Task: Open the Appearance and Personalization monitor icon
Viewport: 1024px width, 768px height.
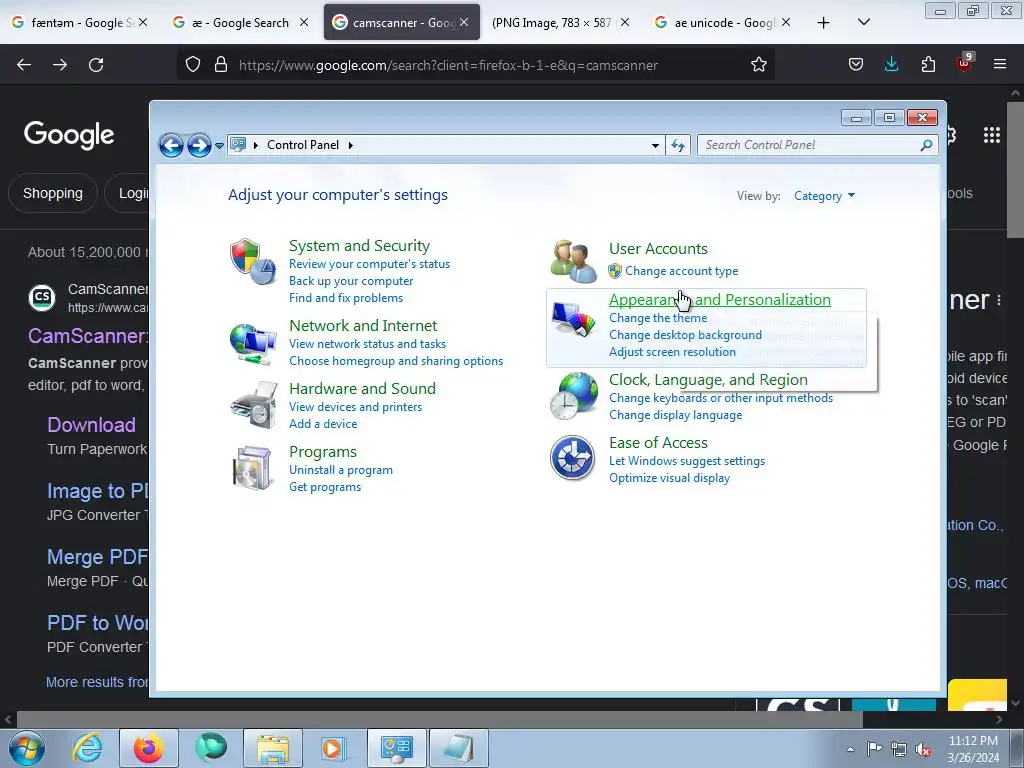Action: pos(573,319)
